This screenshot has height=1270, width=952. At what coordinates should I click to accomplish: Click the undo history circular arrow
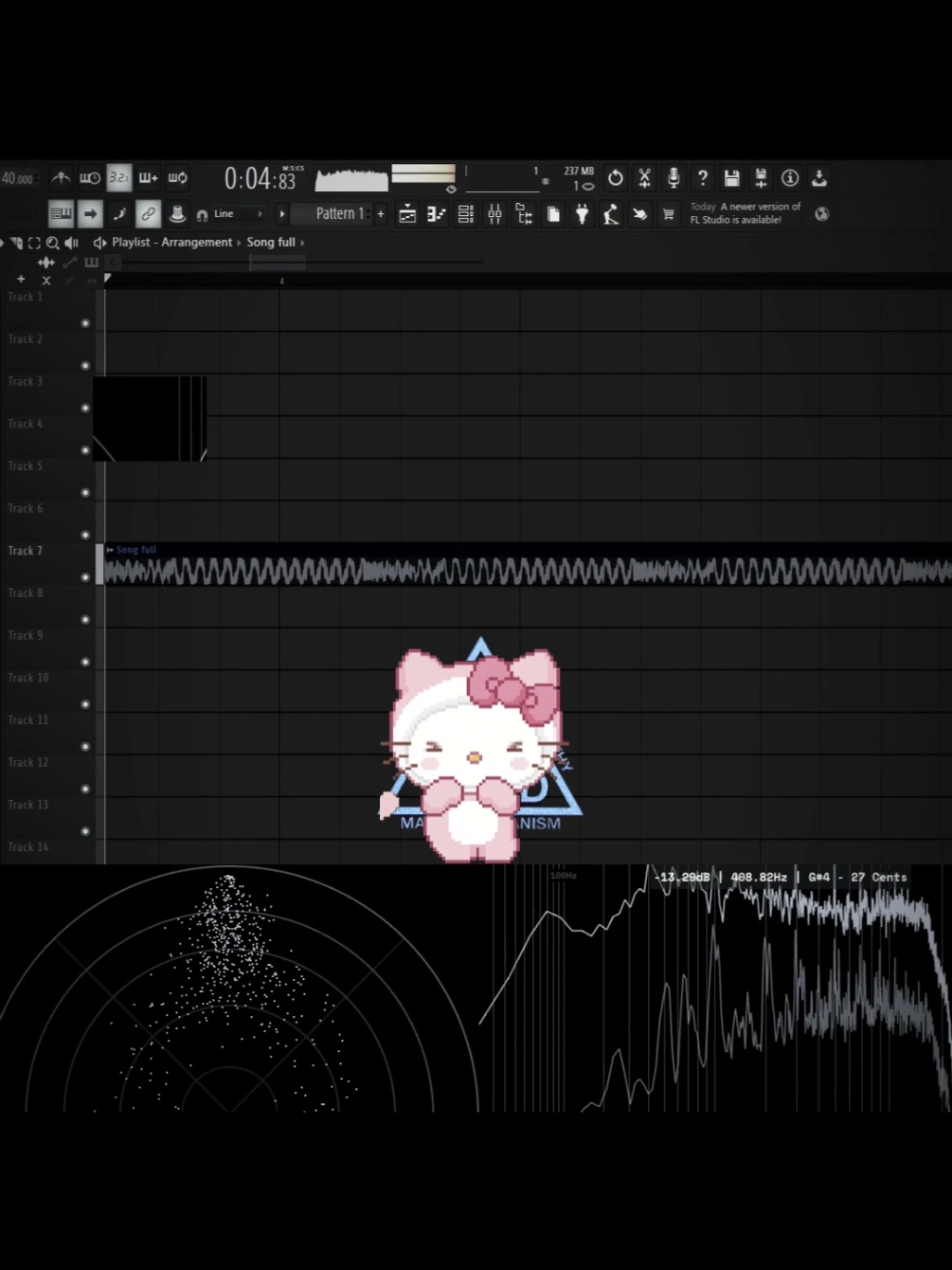616,178
